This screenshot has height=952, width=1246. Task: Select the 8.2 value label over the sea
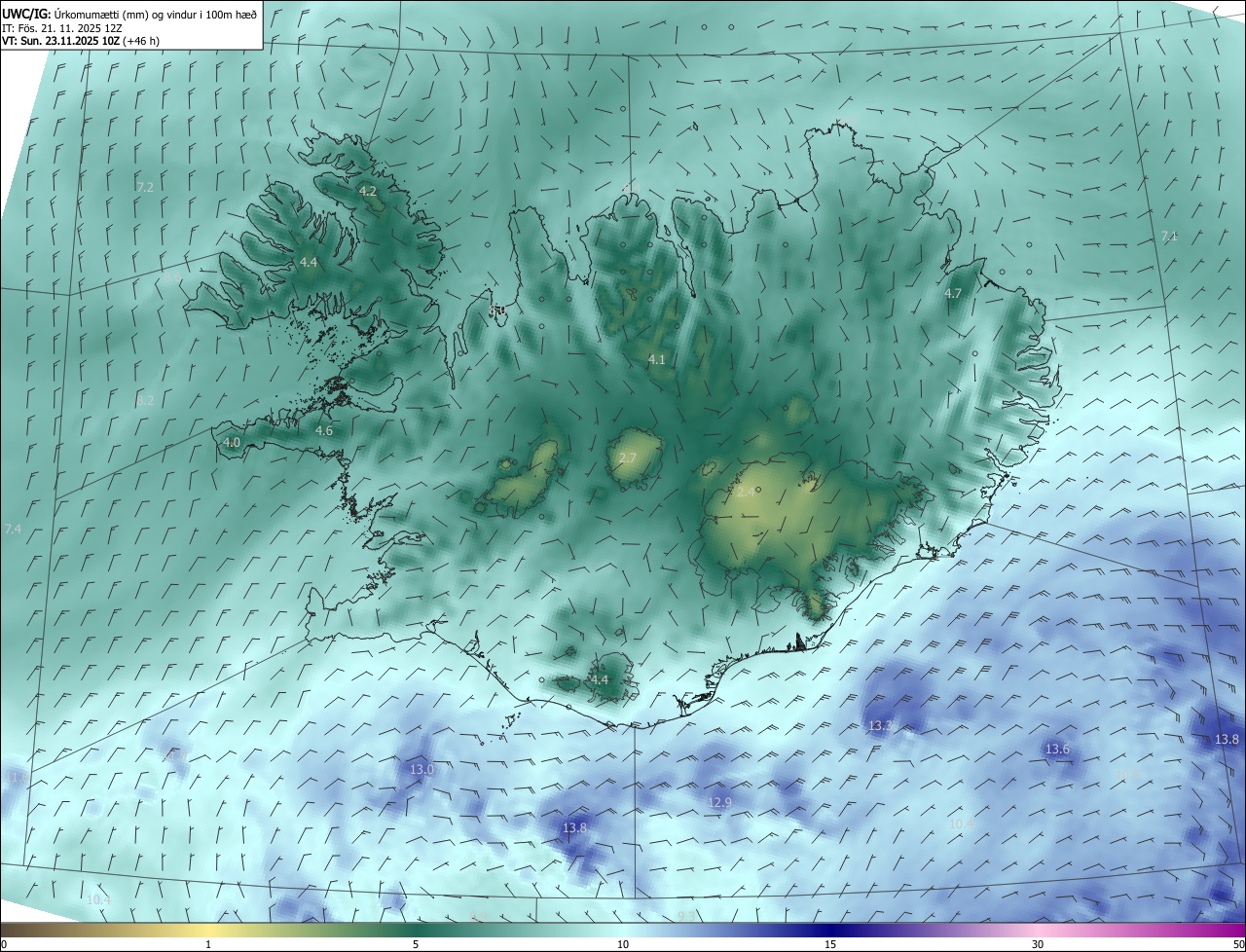click(x=145, y=400)
